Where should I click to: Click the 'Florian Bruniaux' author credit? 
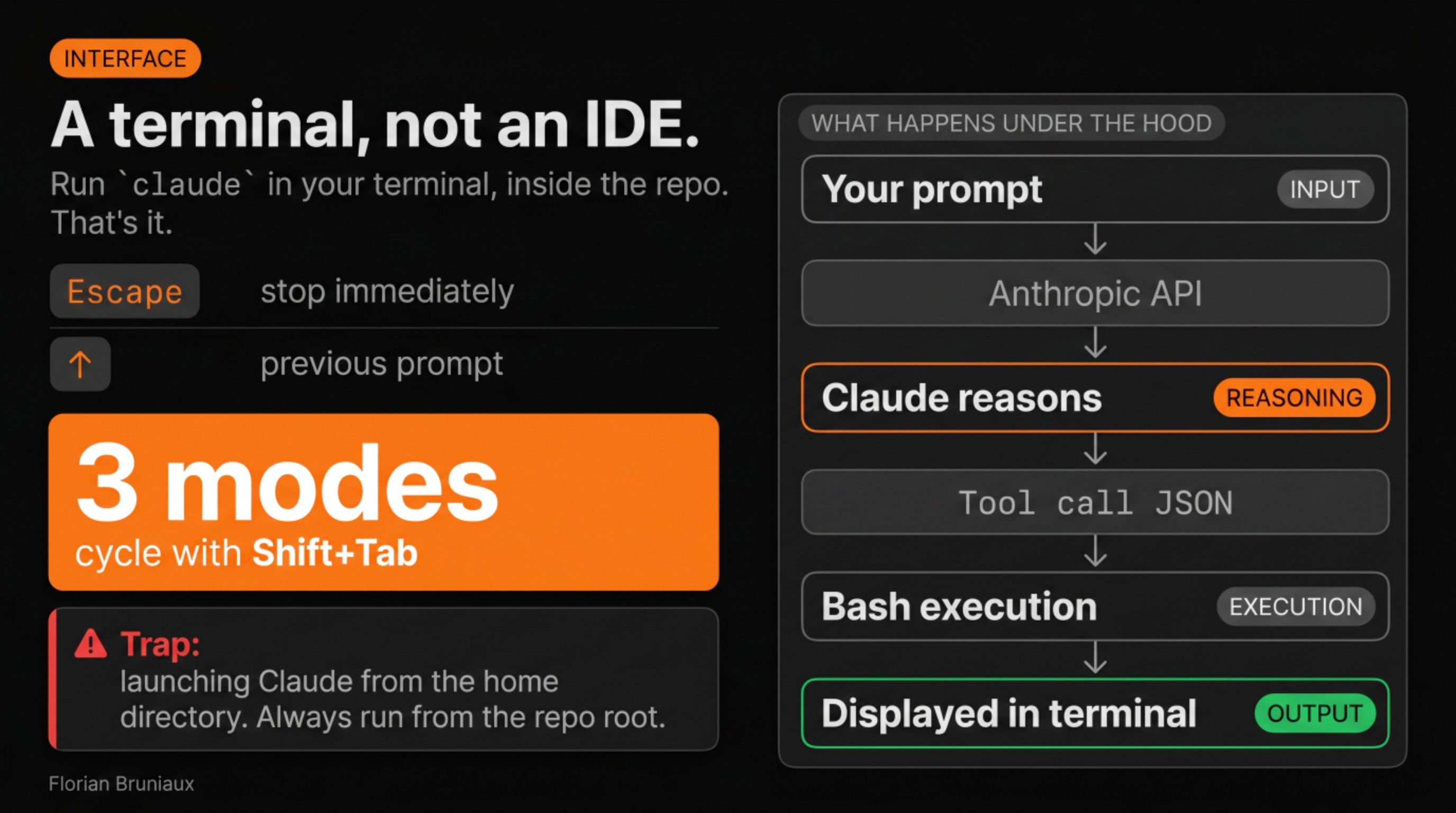[122, 783]
